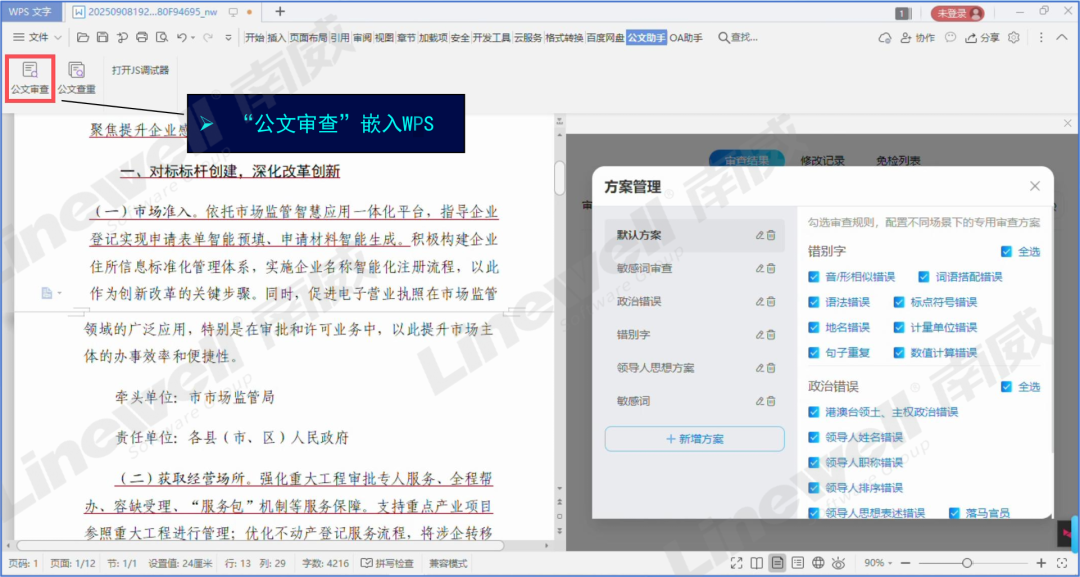1080x577 pixels.
Task: Click the 新增方案 button
Action: (694, 438)
